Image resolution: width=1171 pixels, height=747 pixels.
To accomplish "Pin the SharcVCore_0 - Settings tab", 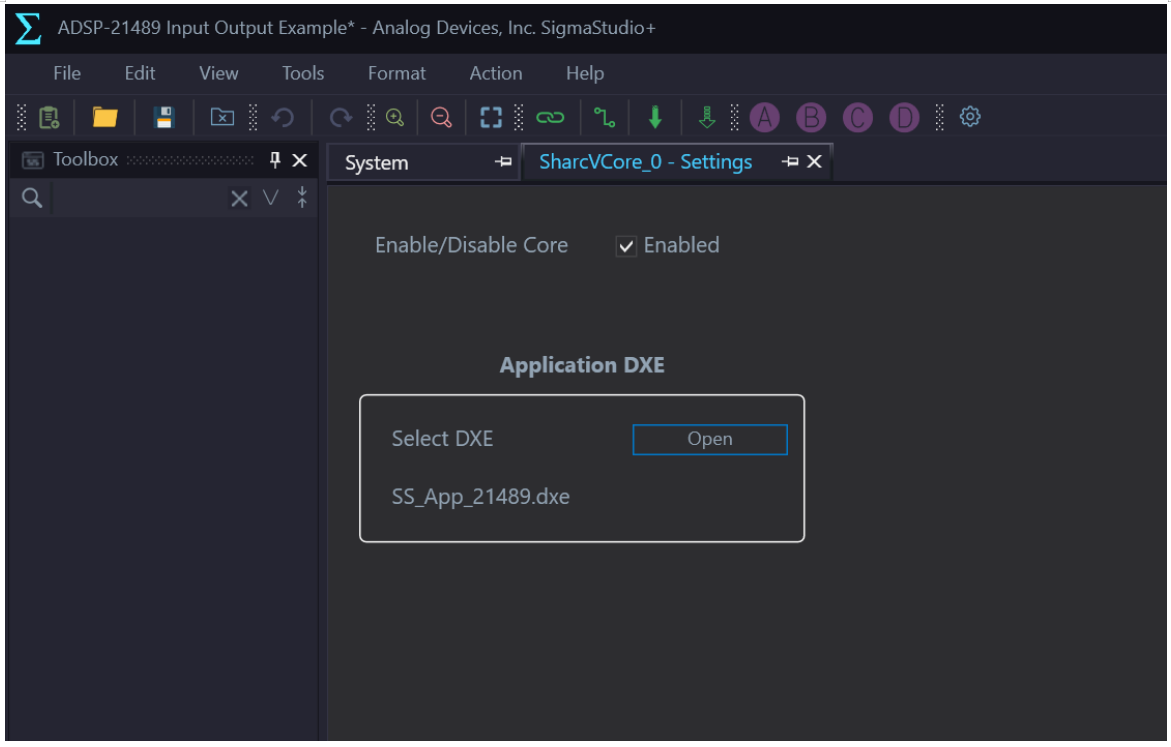I will tap(790, 161).
